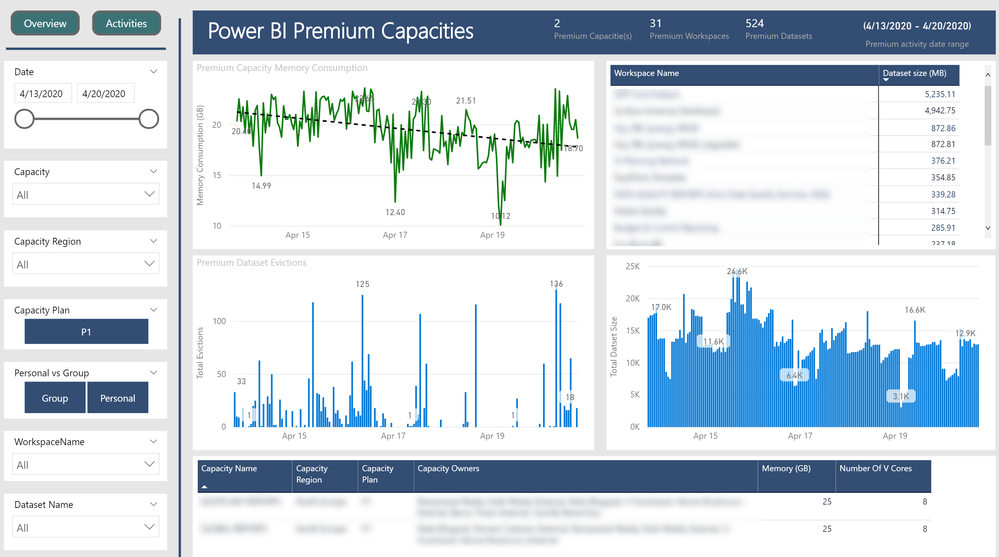The image size is (999, 557).
Task: Select dataset size value 285.91
Action: pos(943,228)
